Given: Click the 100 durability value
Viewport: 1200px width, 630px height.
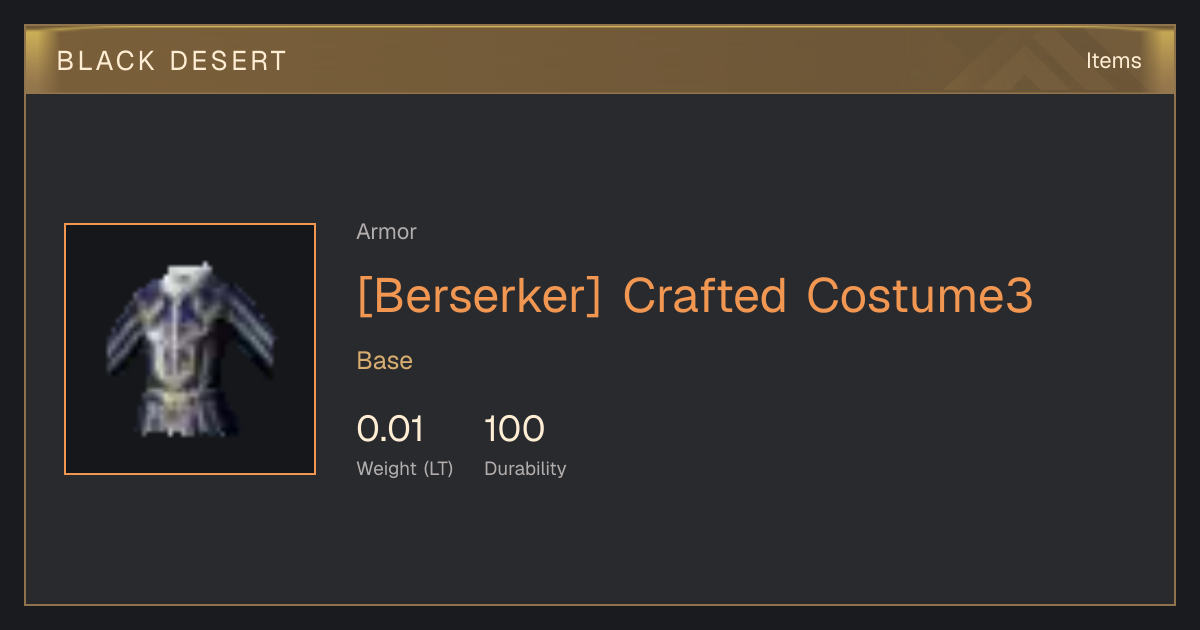Looking at the screenshot, I should point(514,429).
